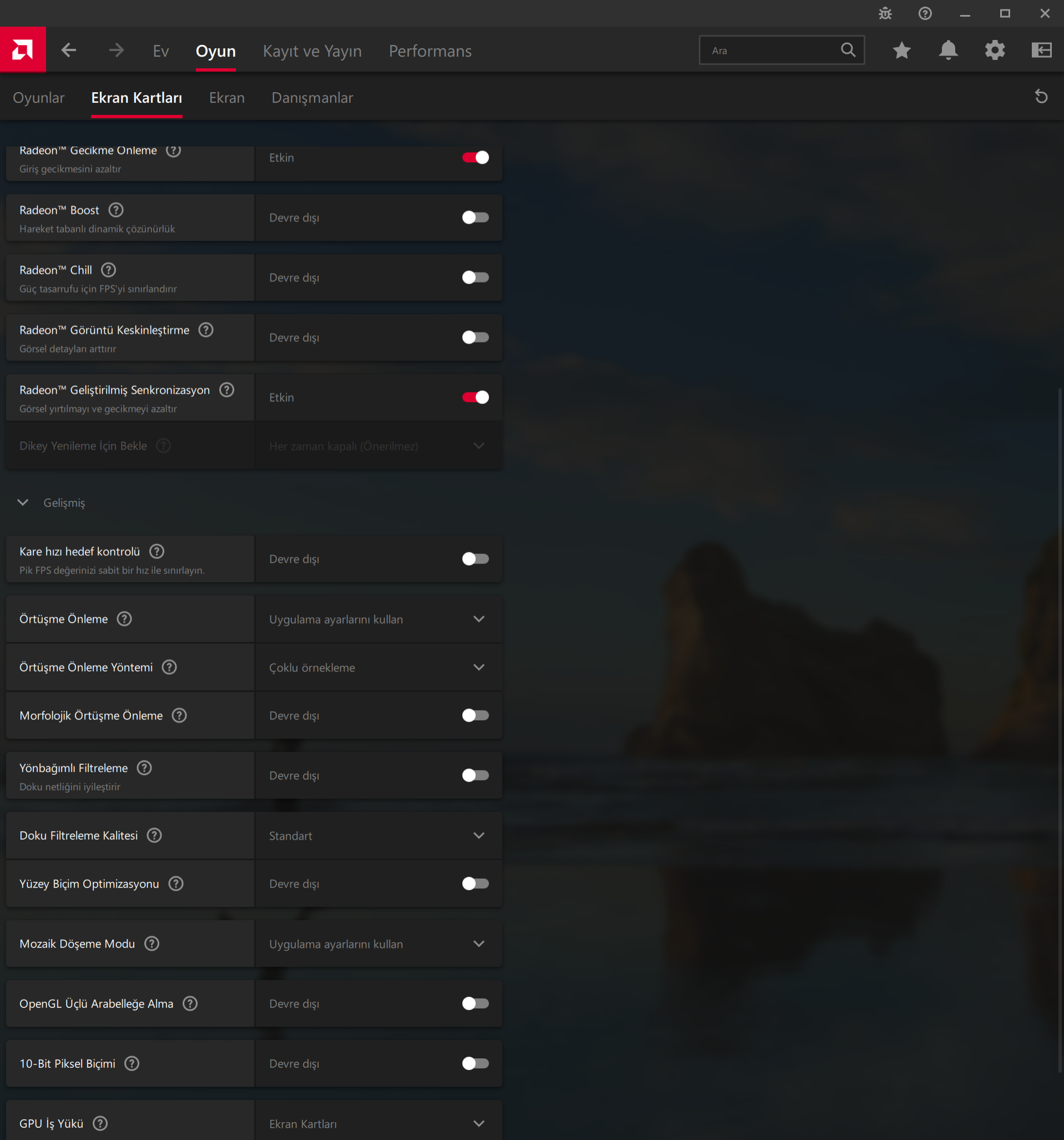Viewport: 1064px width, 1140px height.
Task: Show help for Yüzey Biçim Optimizasyonu
Action: [175, 883]
